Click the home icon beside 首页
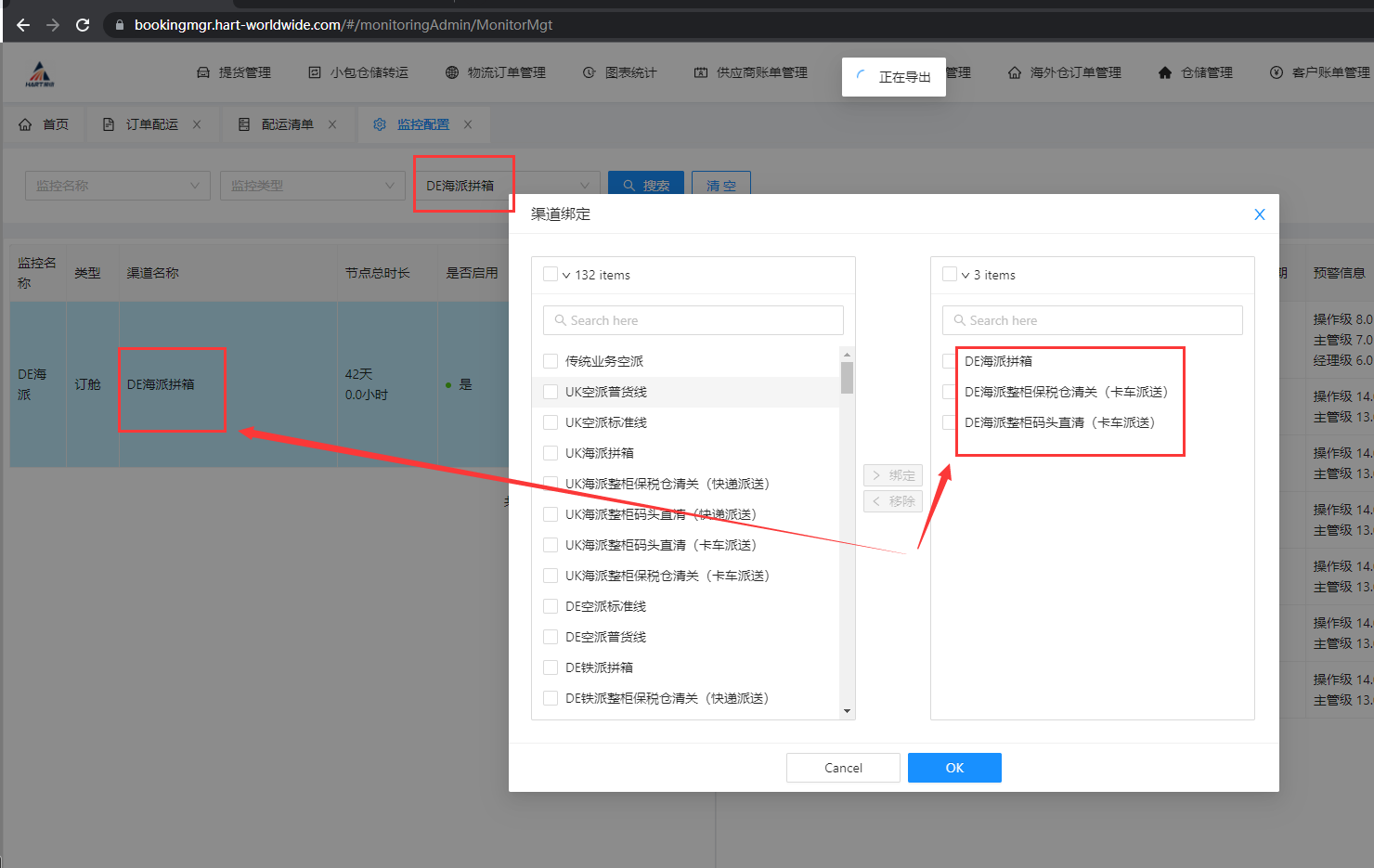 click(x=25, y=124)
